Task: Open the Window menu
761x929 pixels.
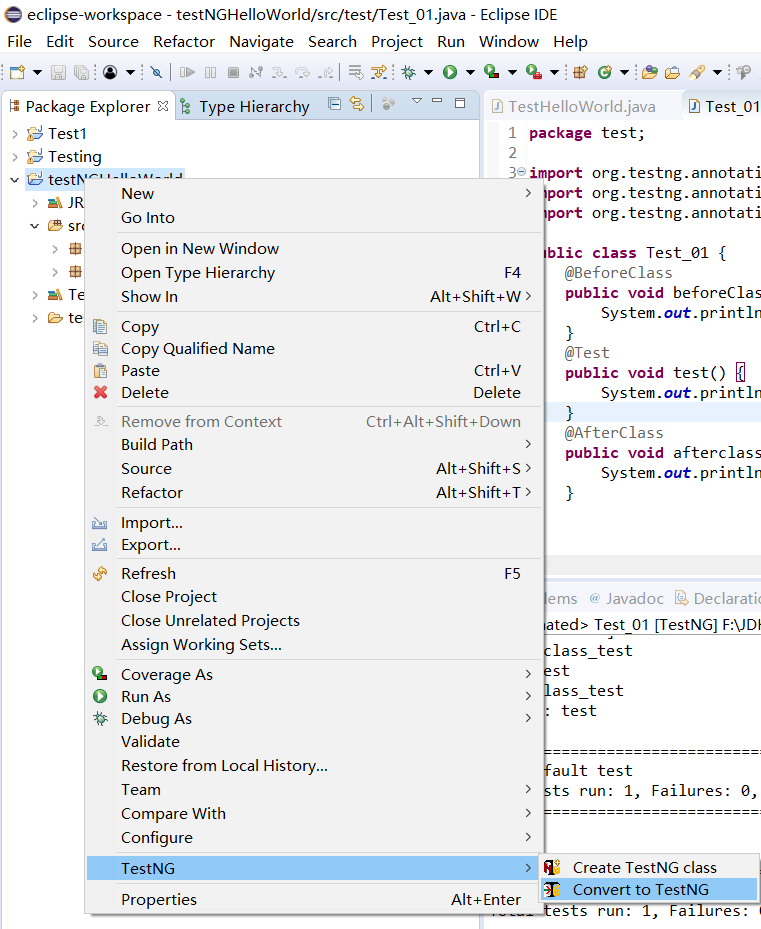Action: click(x=509, y=41)
